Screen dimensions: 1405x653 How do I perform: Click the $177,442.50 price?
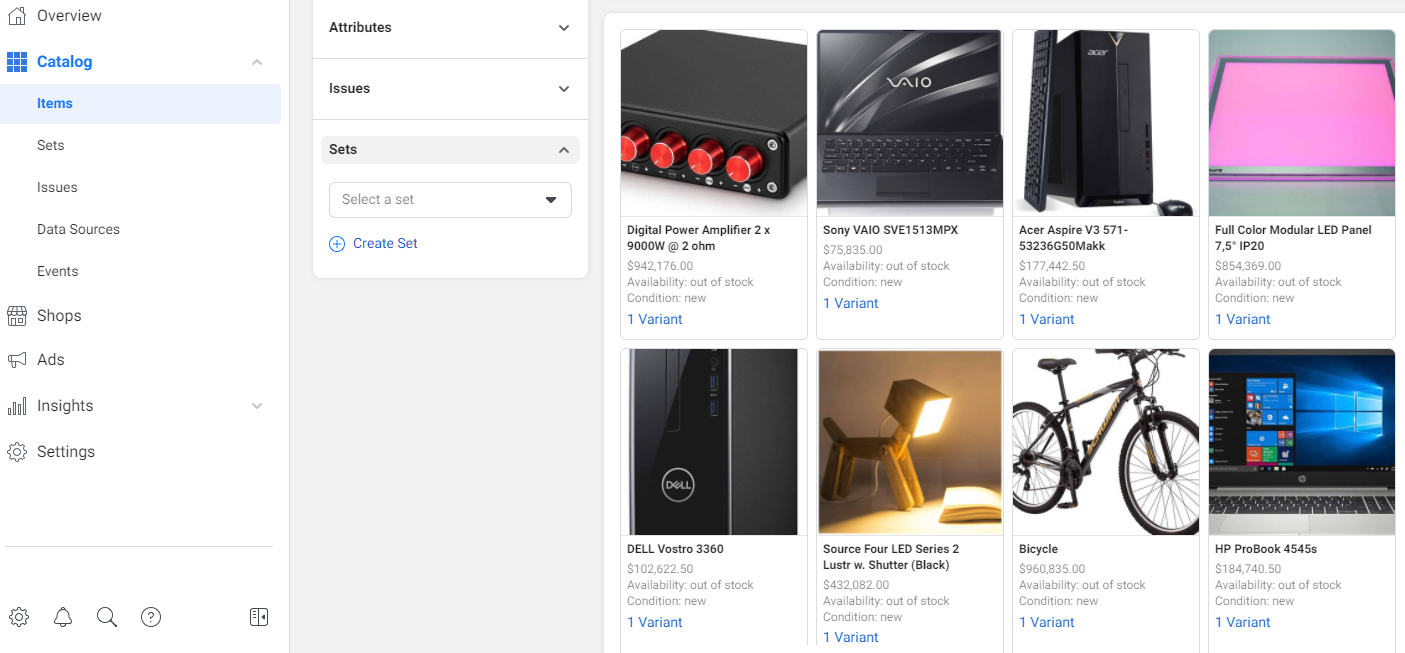pyautogui.click(x=1052, y=266)
